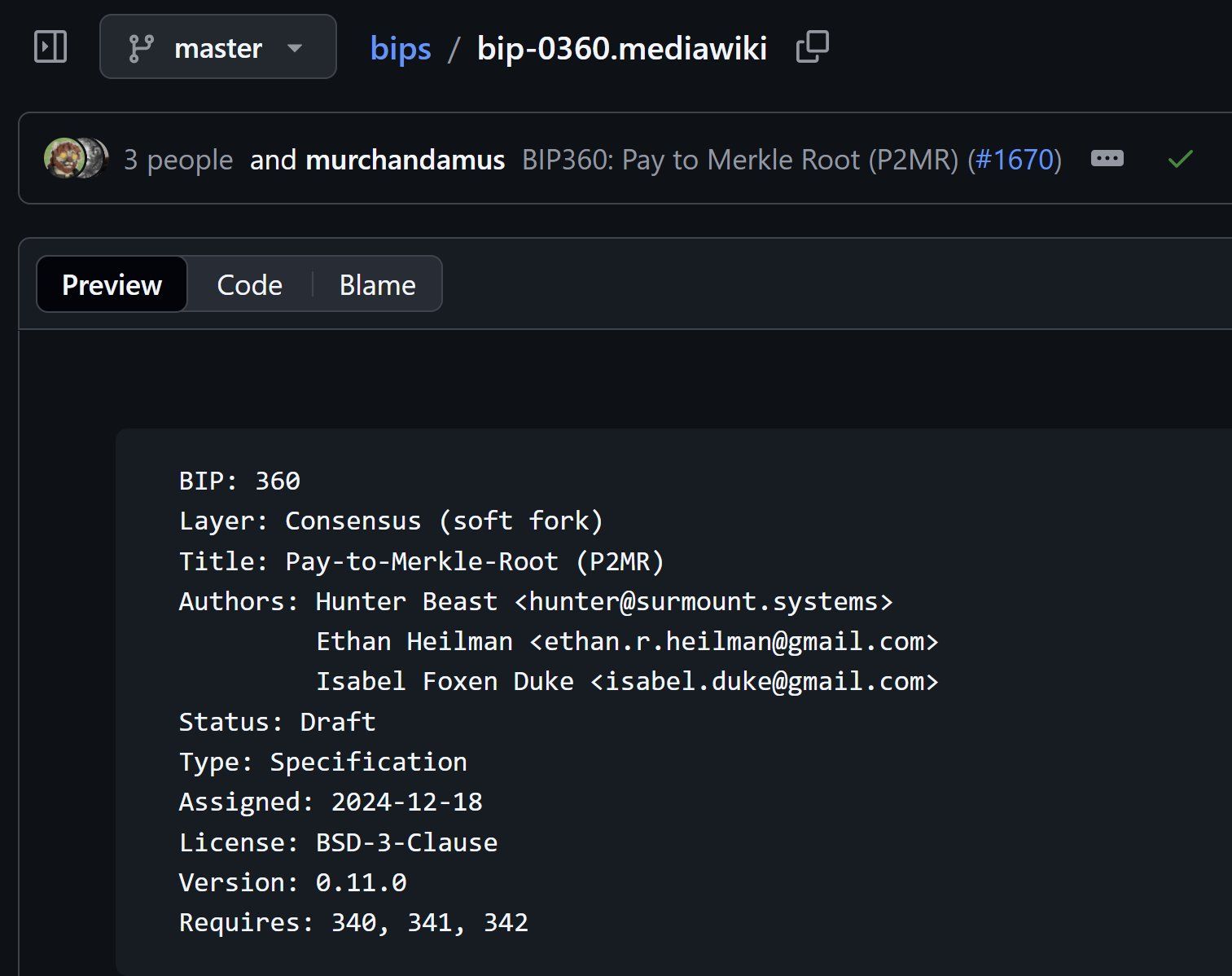Click 'Type: Specification' line
The image size is (1232, 976).
click(322, 762)
